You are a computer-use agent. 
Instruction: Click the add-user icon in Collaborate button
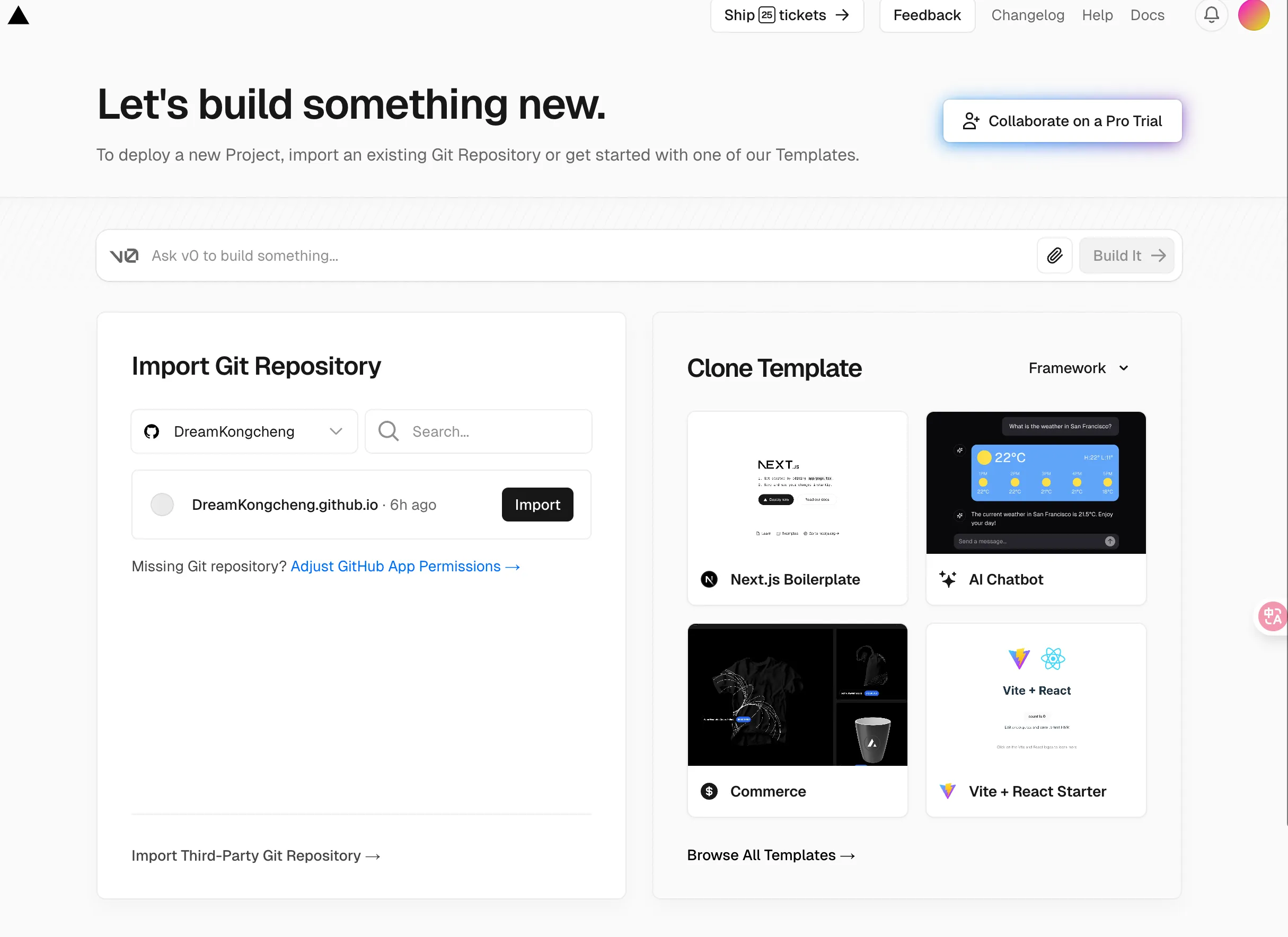[x=971, y=121]
